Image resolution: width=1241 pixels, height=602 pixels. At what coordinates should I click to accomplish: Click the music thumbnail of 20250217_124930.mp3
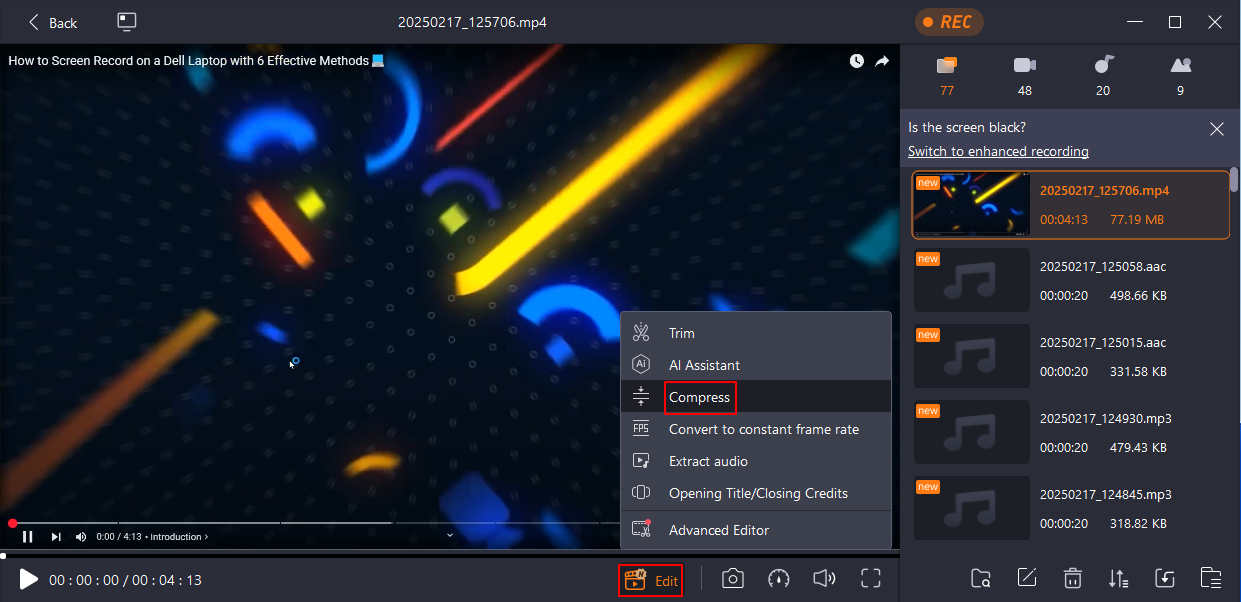(x=972, y=433)
